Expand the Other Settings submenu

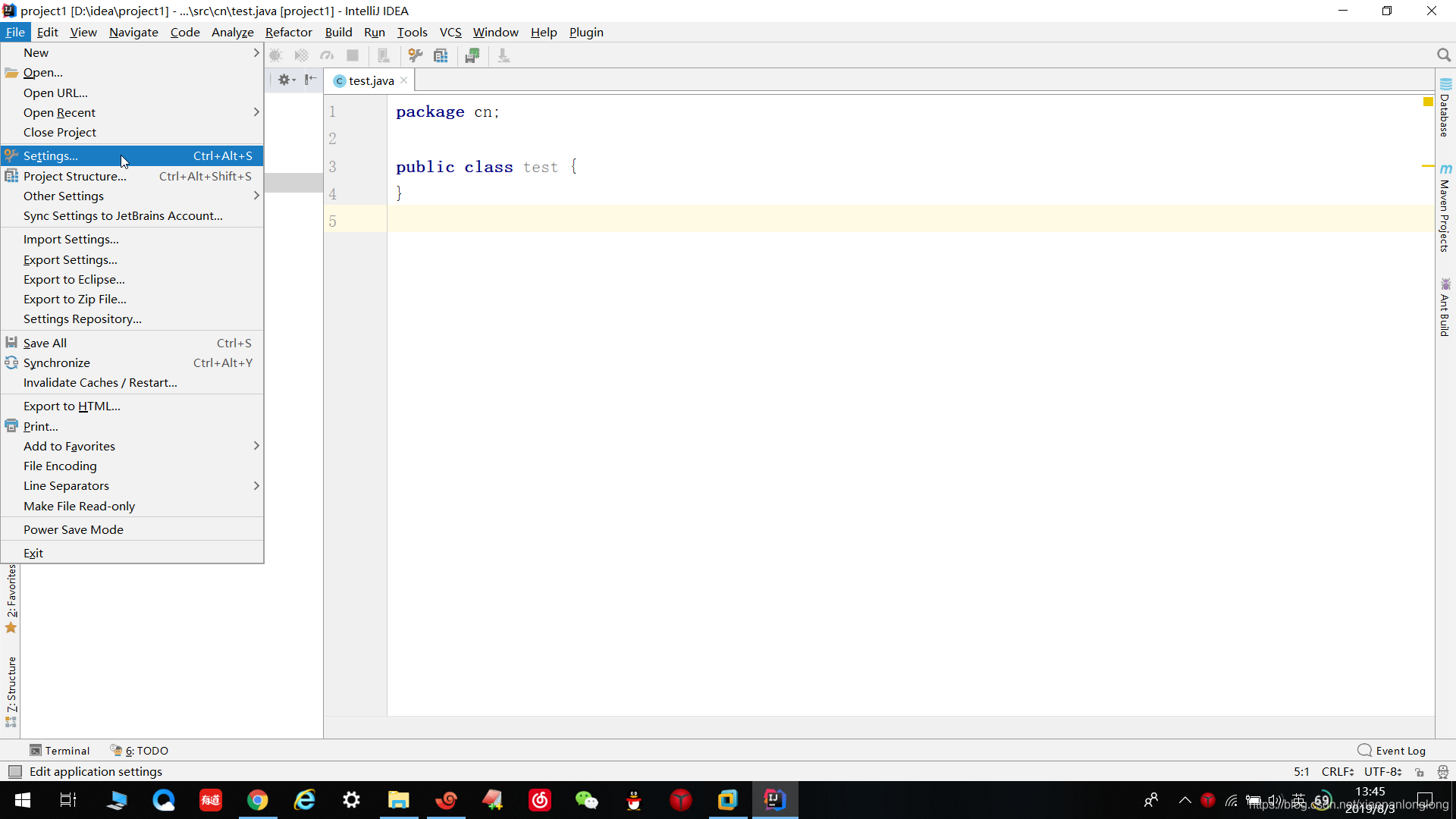(x=132, y=196)
